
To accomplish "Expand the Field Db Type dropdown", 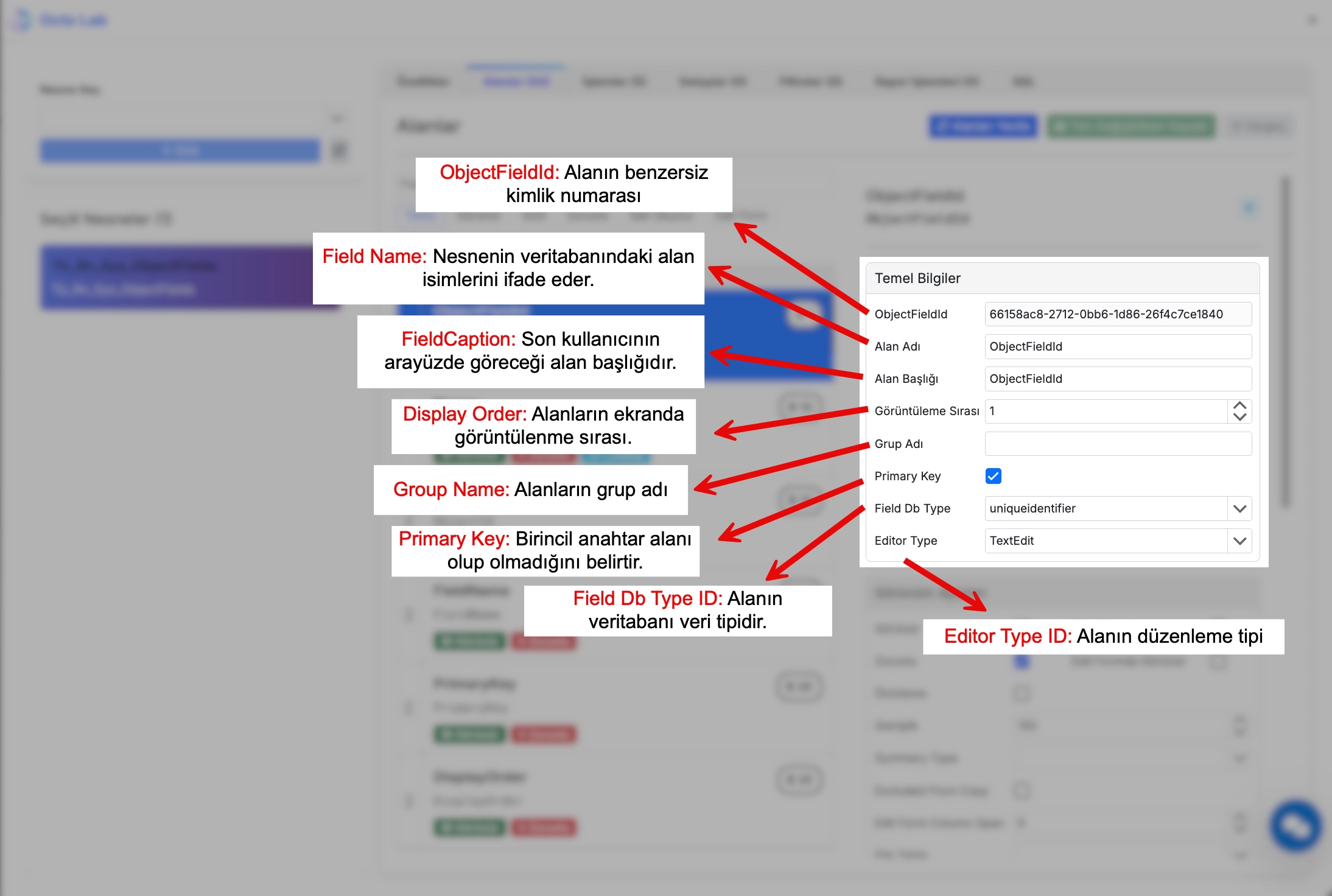I will (1239, 508).
